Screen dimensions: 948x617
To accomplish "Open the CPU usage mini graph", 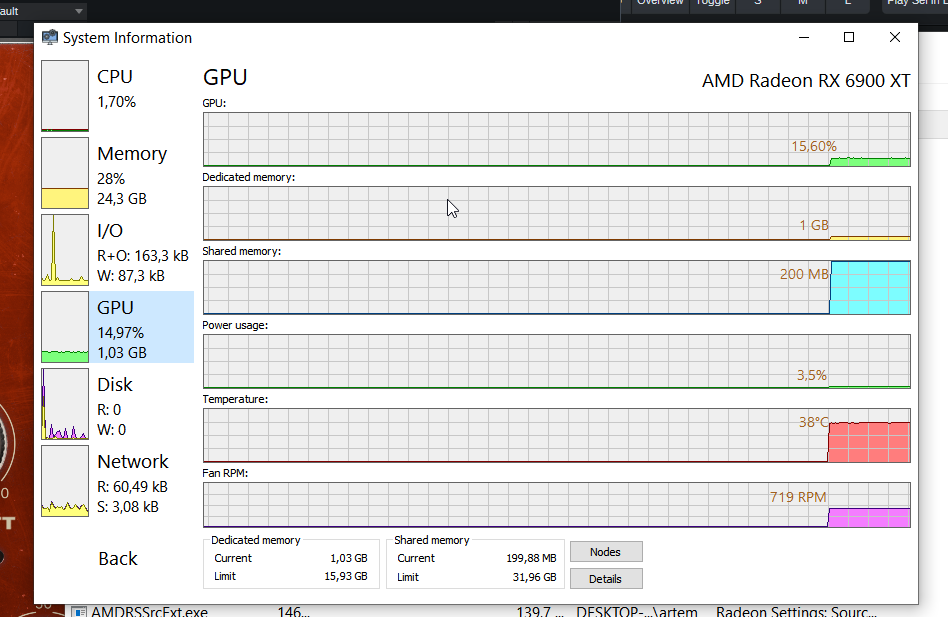I will coord(65,95).
